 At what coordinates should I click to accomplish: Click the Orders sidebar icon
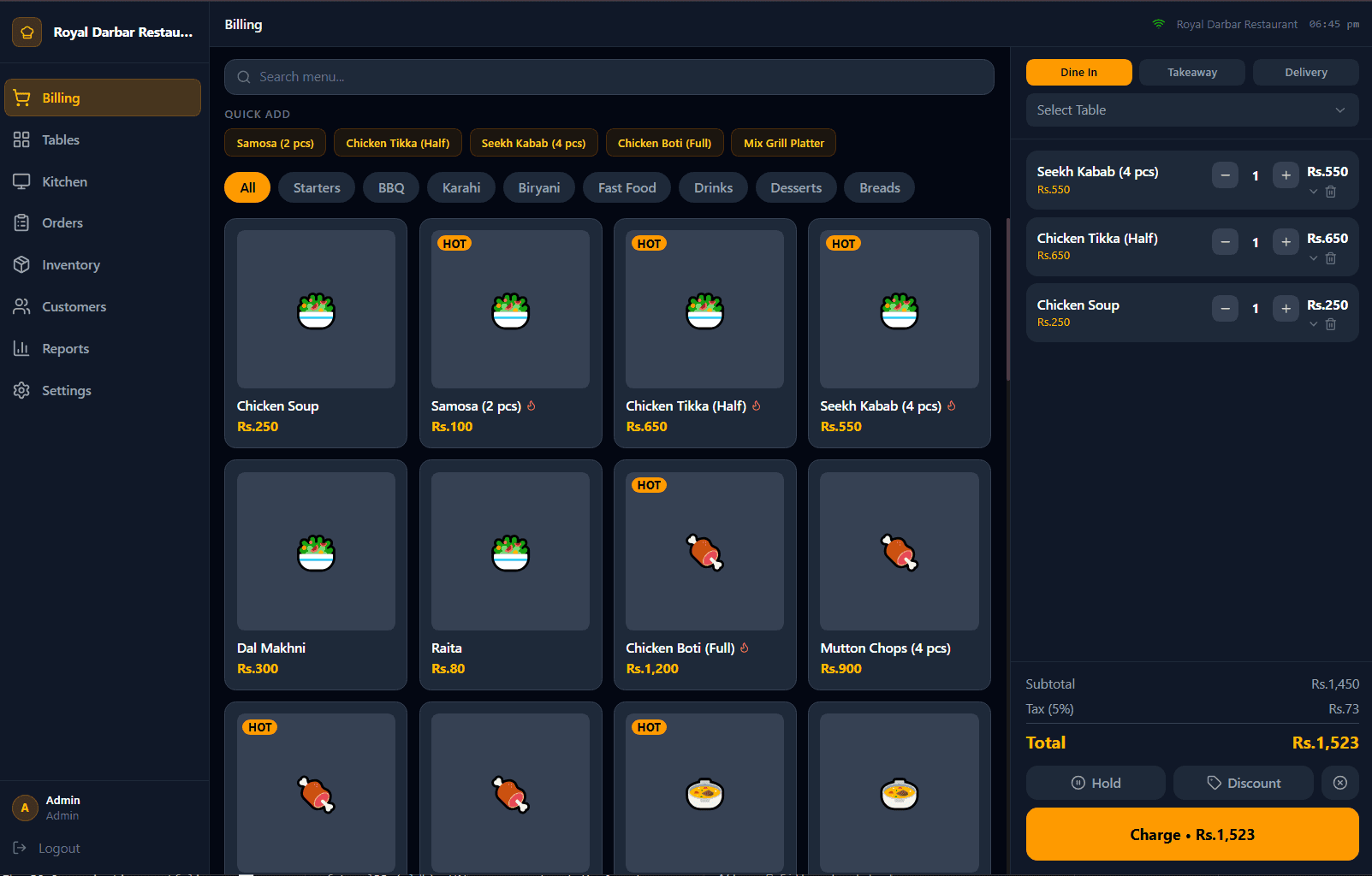pyautogui.click(x=21, y=222)
